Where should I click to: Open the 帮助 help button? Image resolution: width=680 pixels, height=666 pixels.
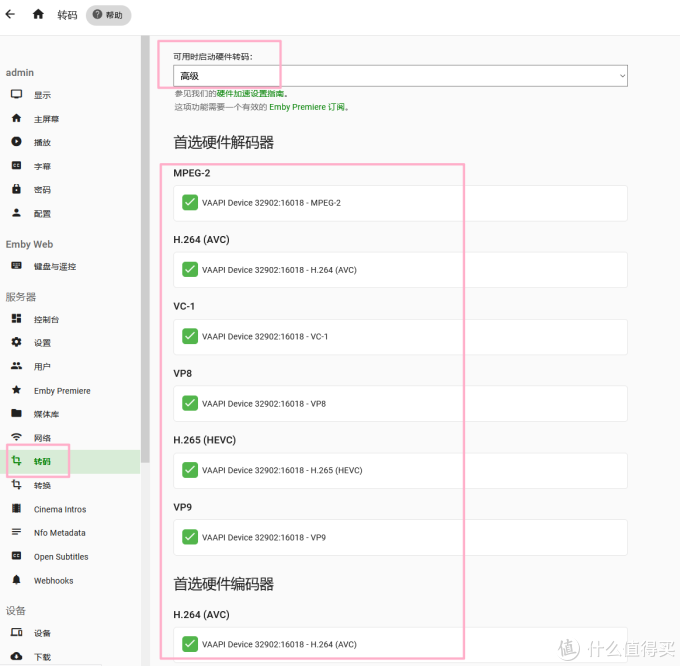[x=108, y=15]
